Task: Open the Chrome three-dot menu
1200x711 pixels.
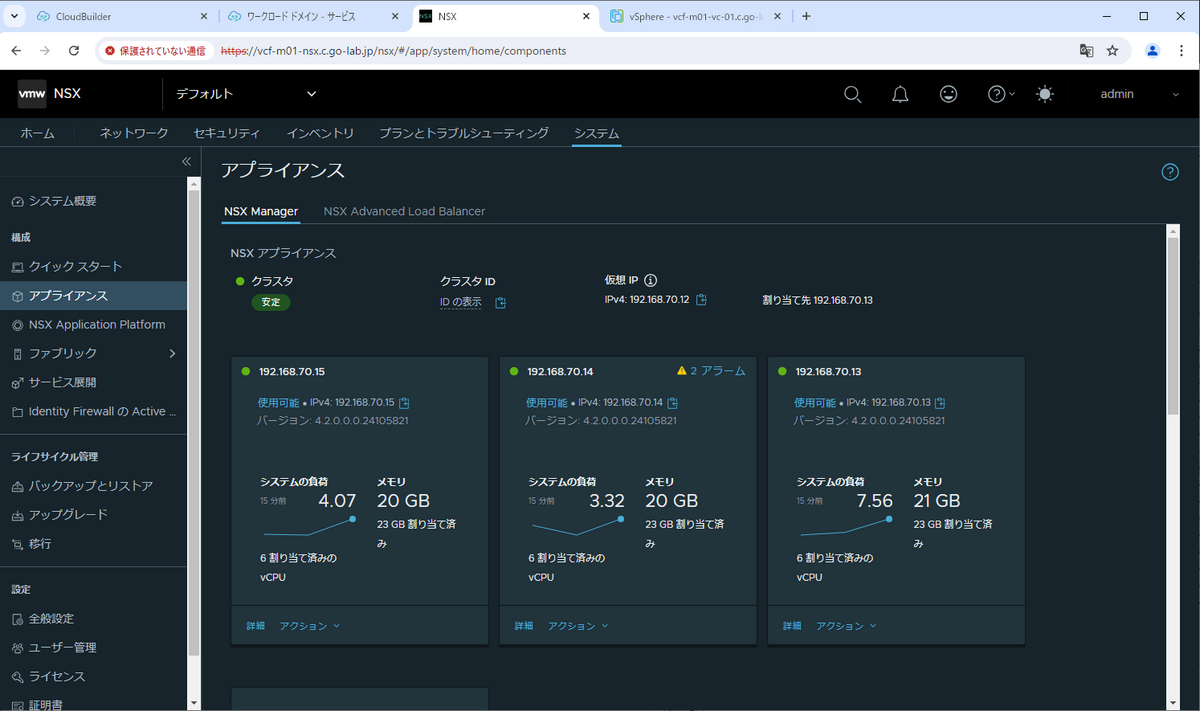Action: tap(1181, 50)
